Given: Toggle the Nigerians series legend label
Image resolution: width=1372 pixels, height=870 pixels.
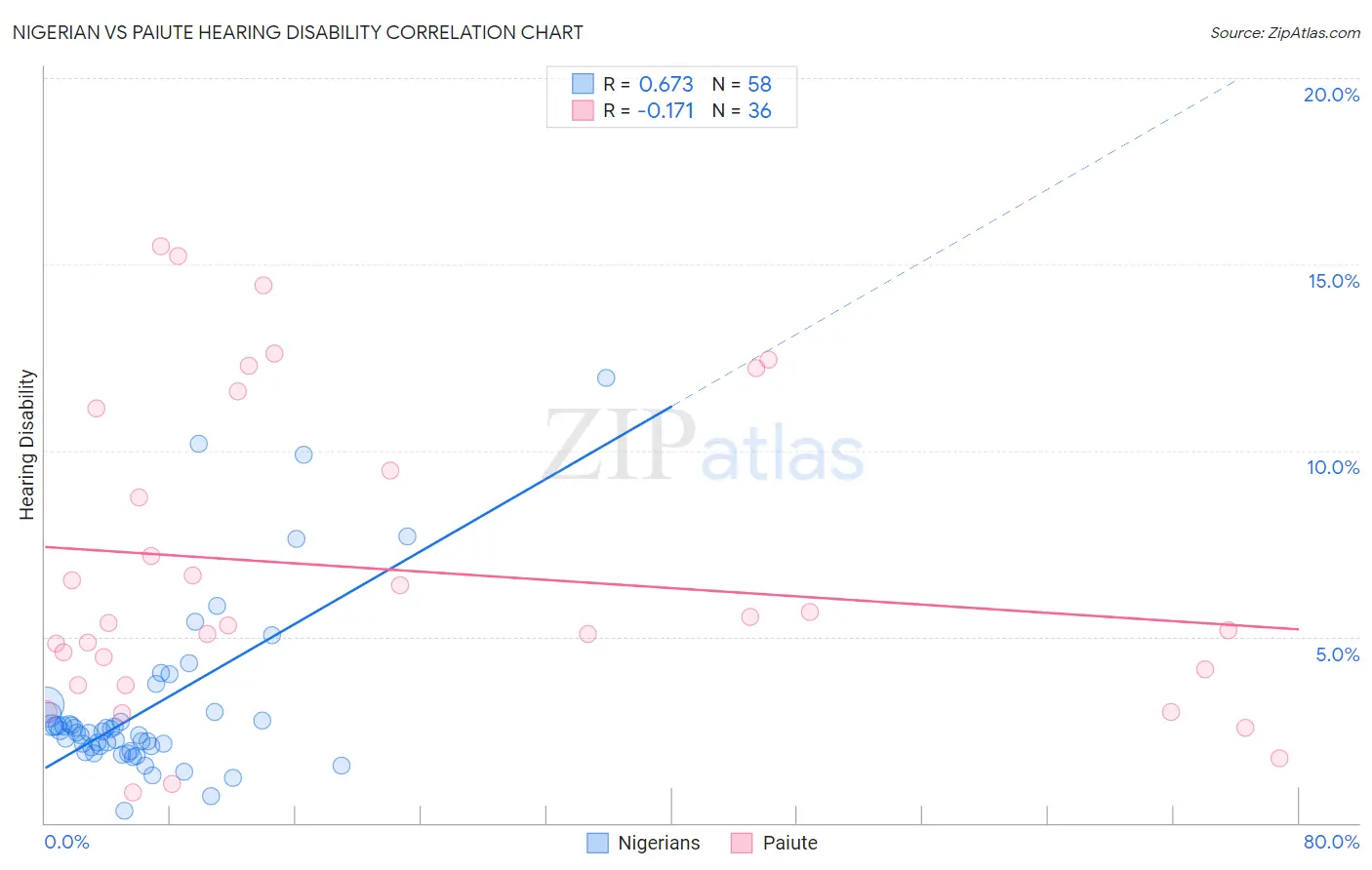Looking at the screenshot, I should tap(659, 843).
